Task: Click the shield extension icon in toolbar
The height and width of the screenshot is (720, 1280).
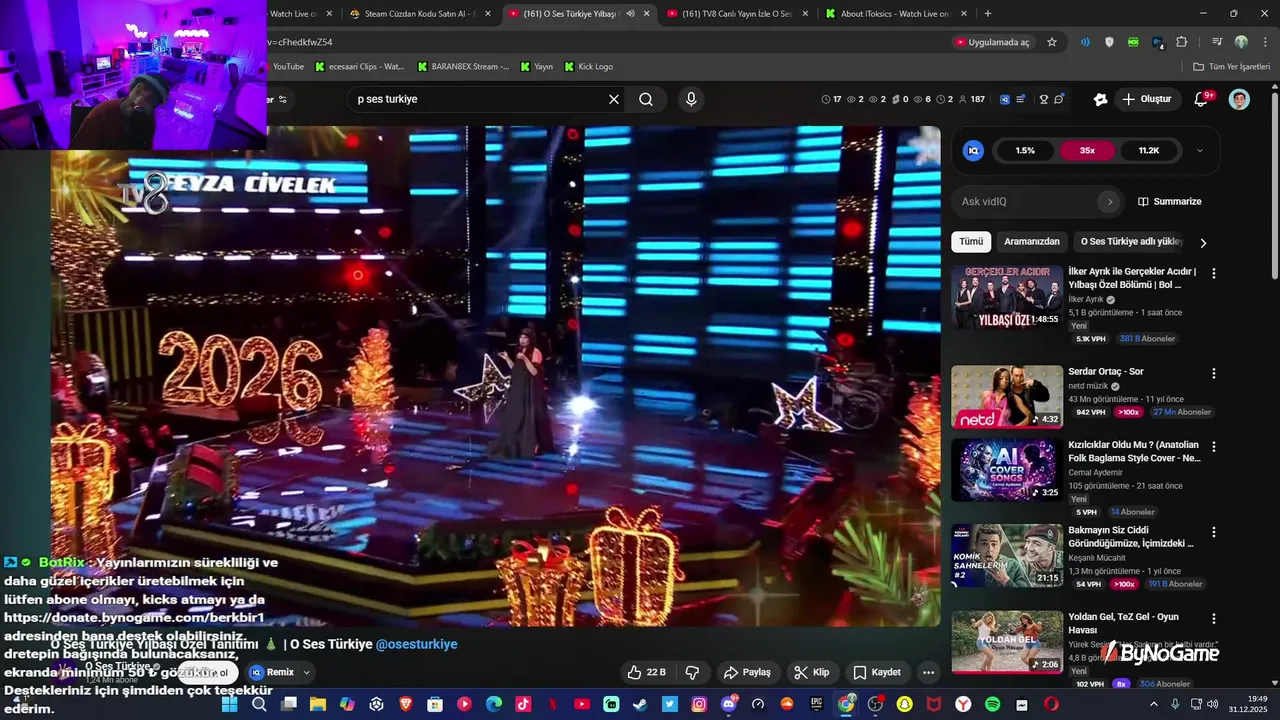Action: 1109,42
